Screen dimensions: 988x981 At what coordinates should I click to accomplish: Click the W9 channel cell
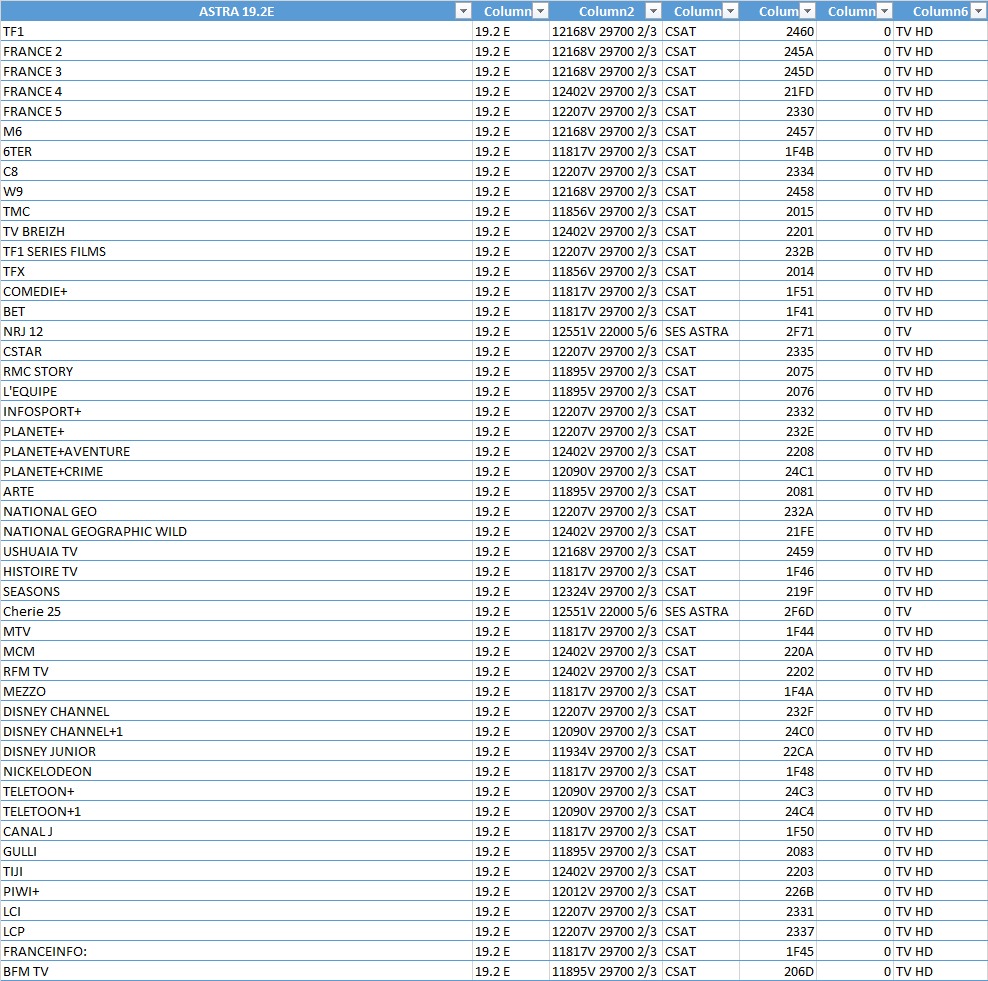pos(236,192)
